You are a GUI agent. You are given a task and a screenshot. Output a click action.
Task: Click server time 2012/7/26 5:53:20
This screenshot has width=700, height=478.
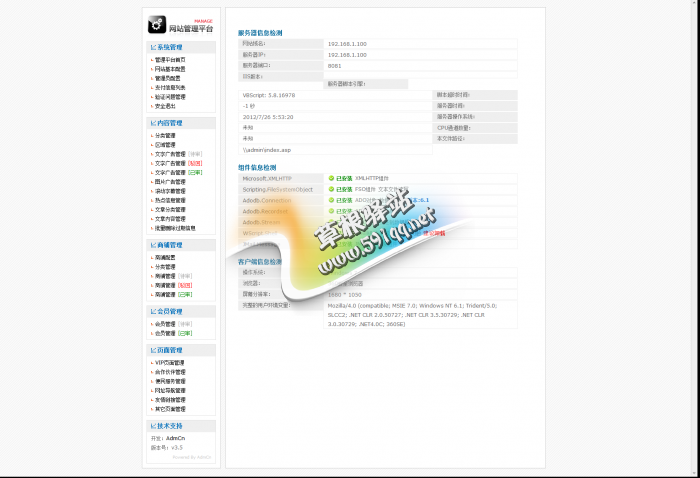[268, 117]
